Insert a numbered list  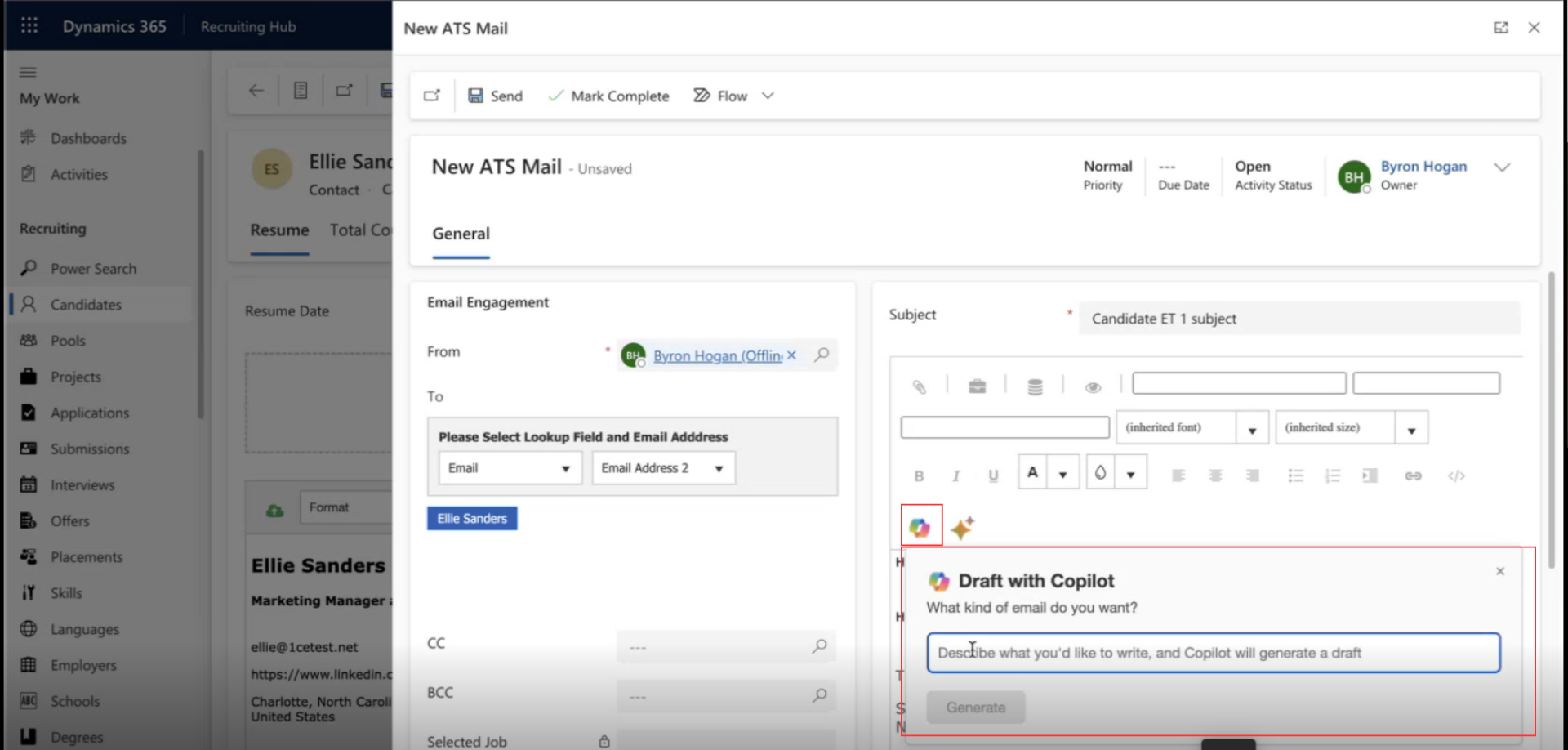[1333, 475]
